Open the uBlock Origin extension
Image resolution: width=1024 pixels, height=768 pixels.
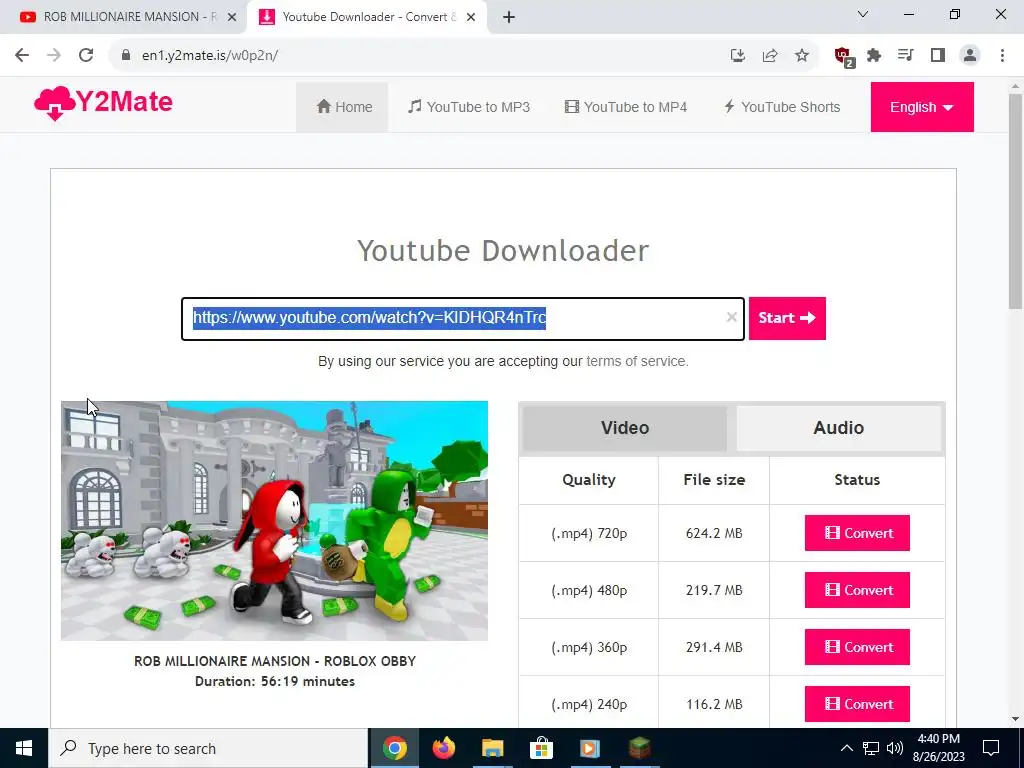click(x=843, y=56)
